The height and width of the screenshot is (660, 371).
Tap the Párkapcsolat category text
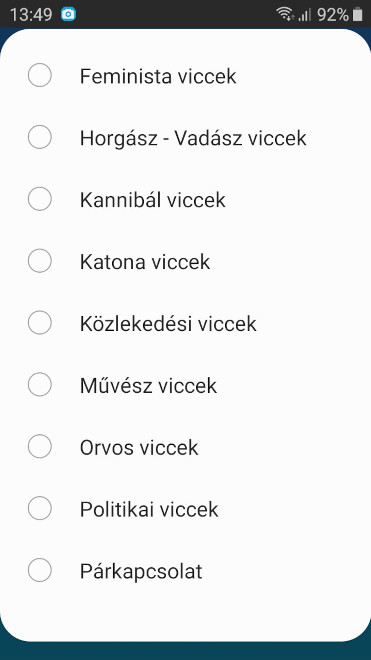(141, 572)
